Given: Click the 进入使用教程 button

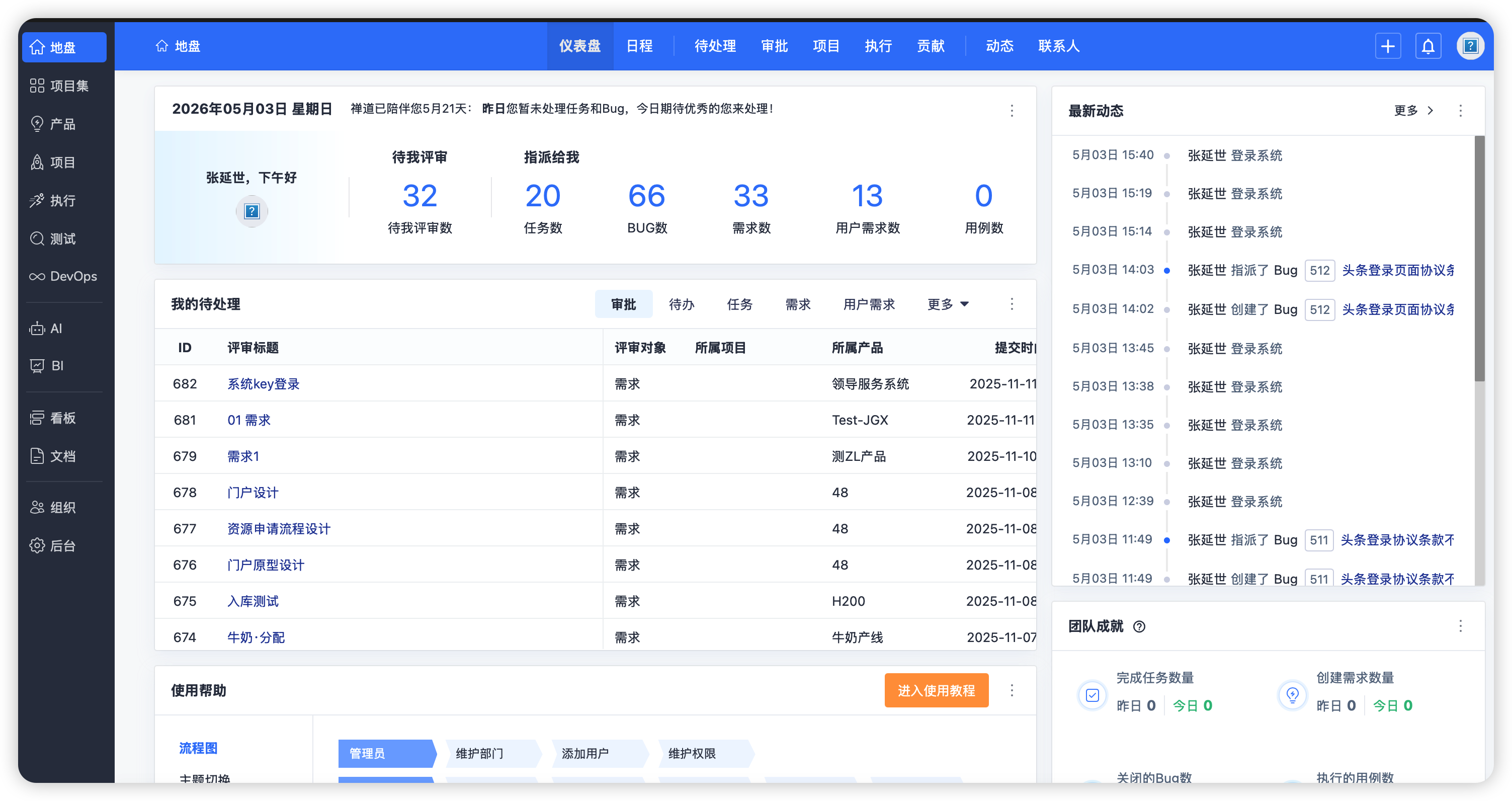Looking at the screenshot, I should coord(936,690).
